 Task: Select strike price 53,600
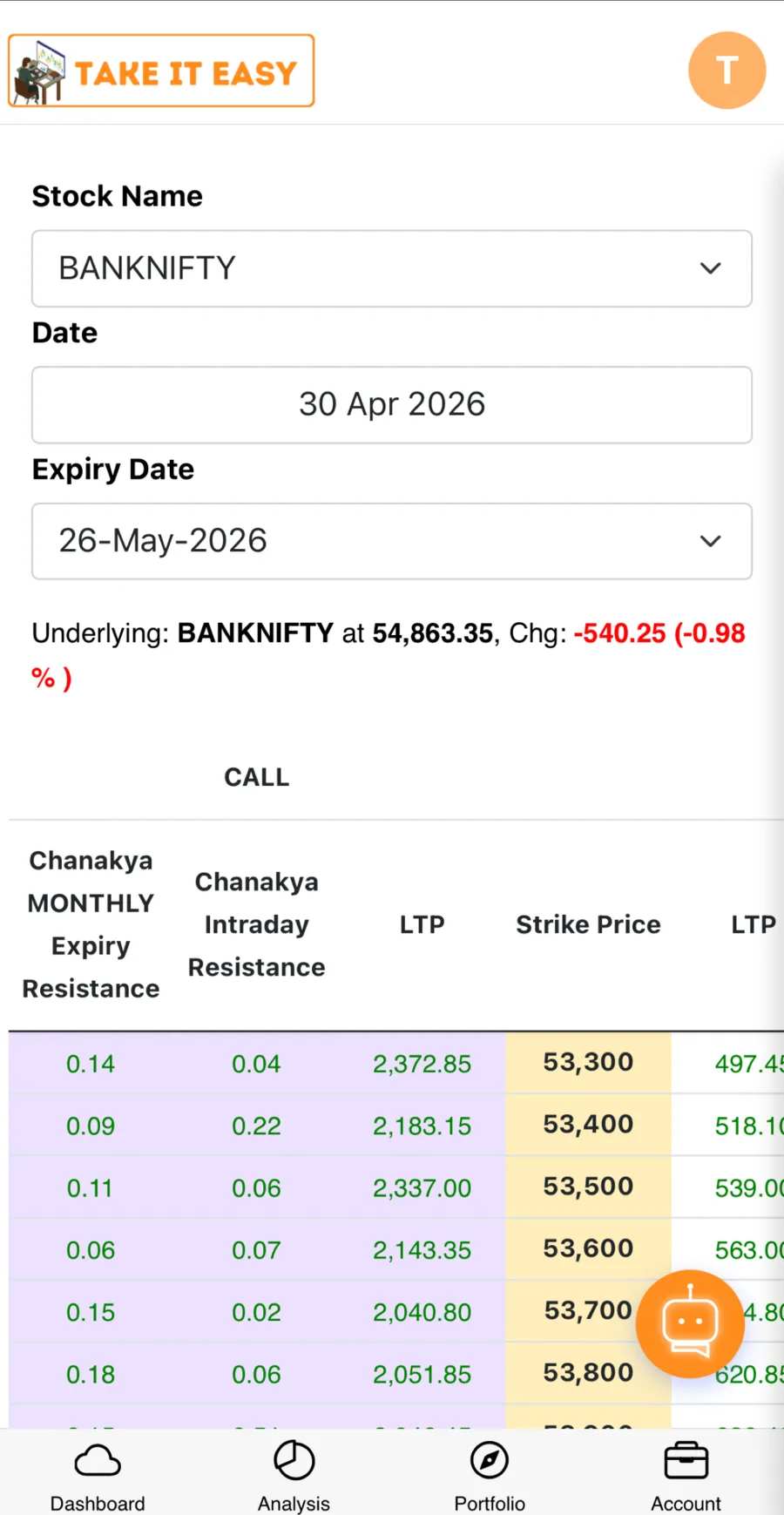588,1249
